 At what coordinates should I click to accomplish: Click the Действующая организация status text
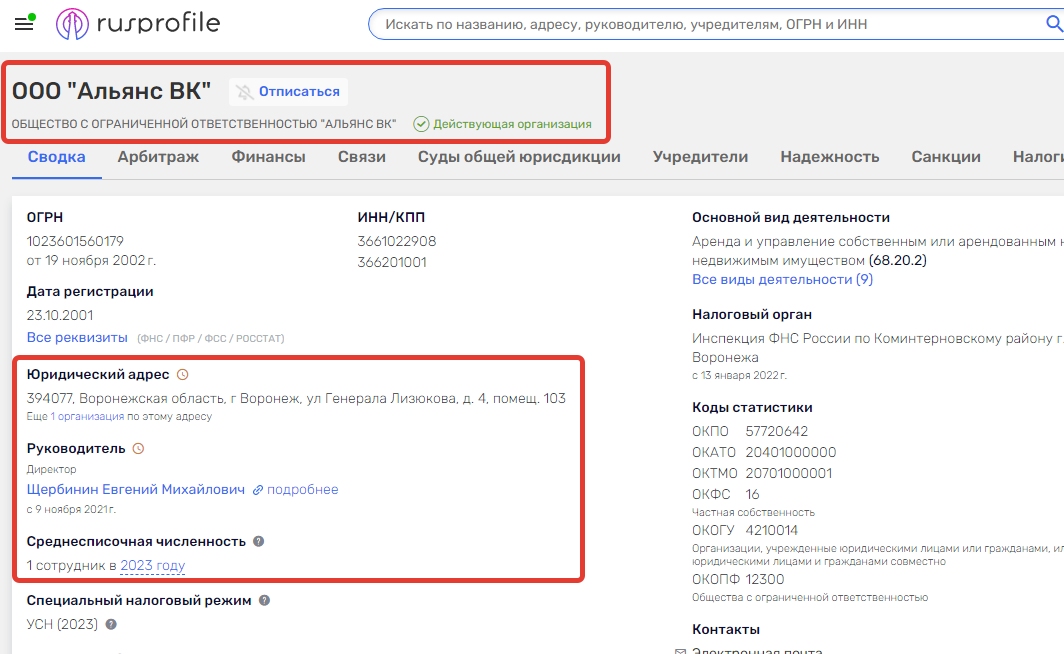(x=512, y=124)
